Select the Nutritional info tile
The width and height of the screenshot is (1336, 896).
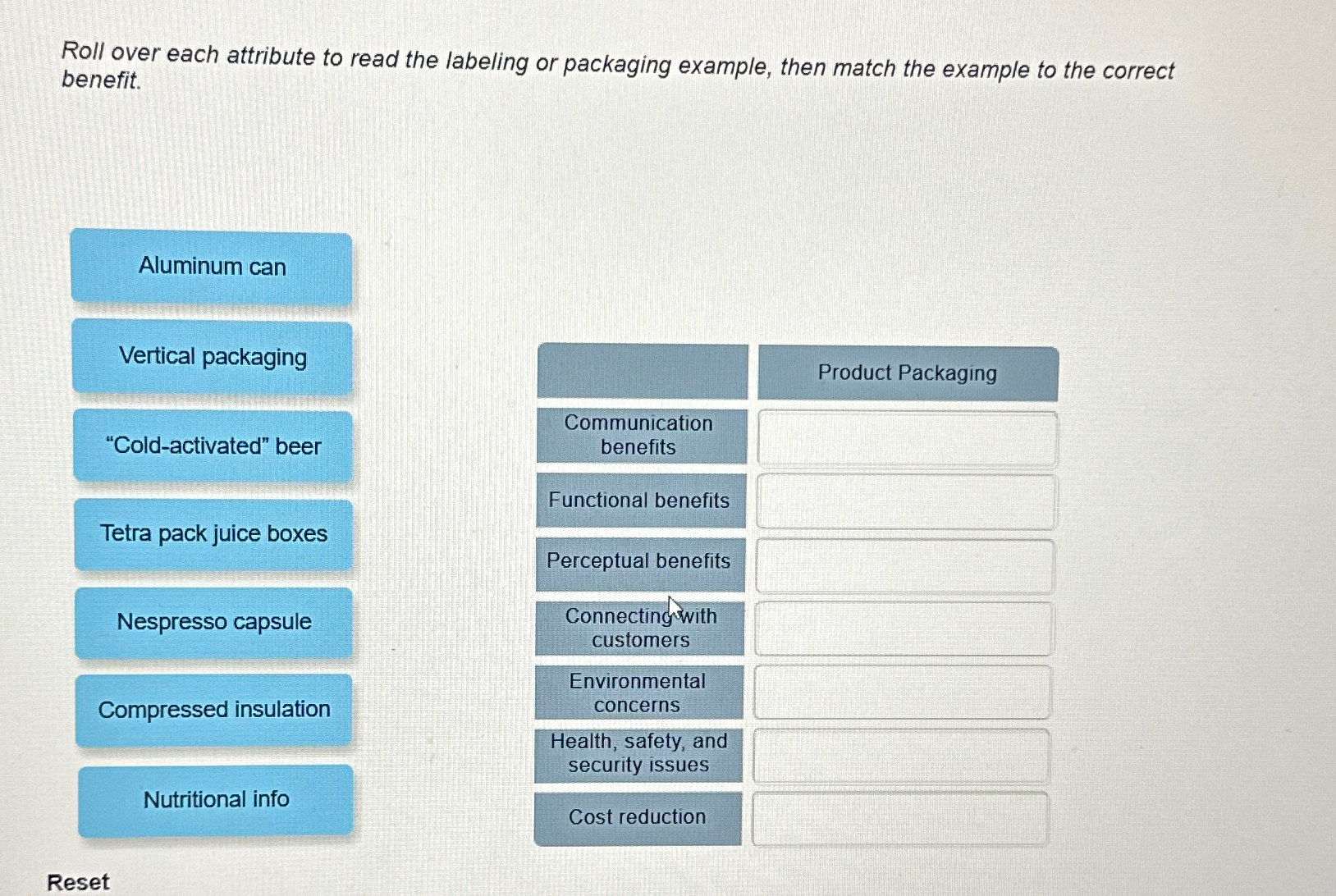(213, 799)
